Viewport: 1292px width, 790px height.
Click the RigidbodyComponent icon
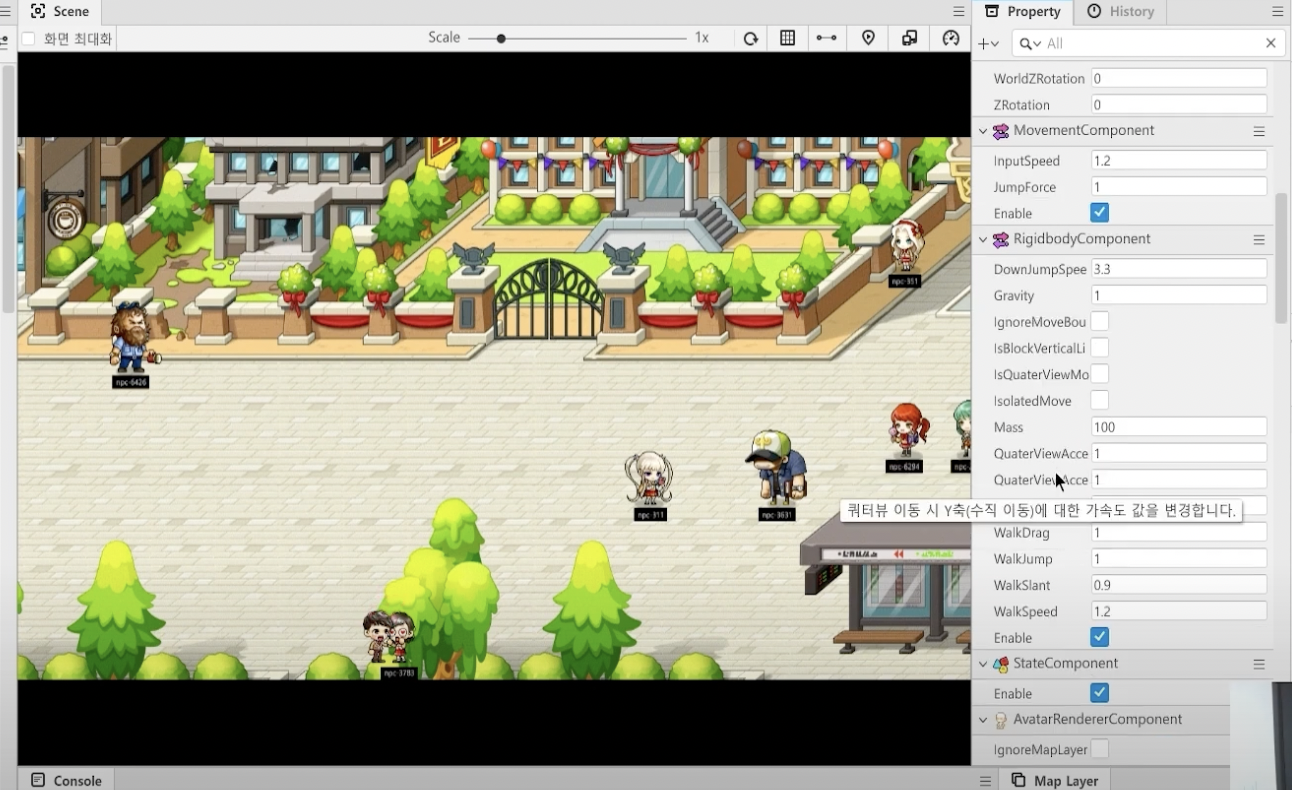[1001, 240]
